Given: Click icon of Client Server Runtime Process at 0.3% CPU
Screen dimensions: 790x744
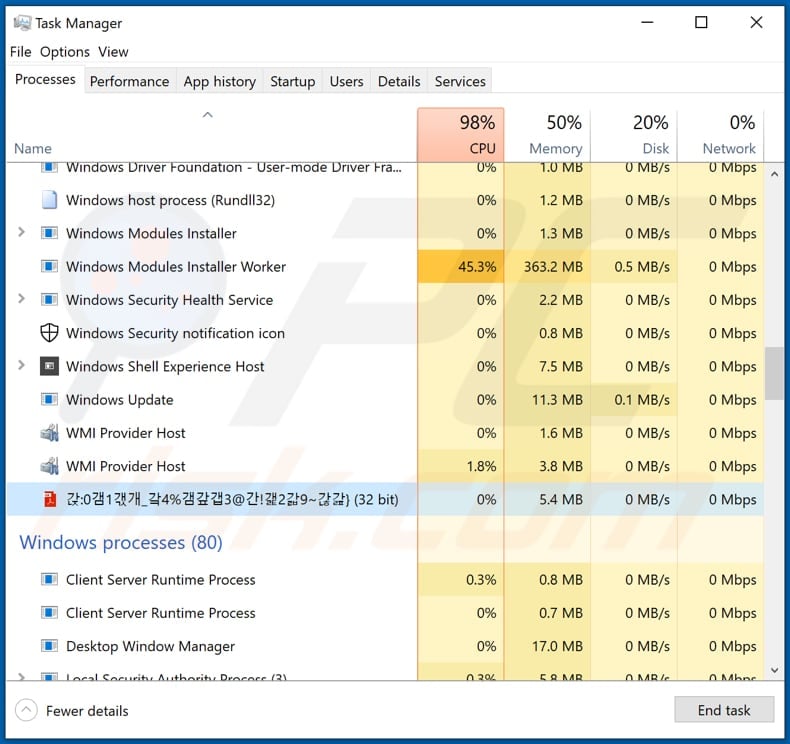Looking at the screenshot, I should pos(49,579).
